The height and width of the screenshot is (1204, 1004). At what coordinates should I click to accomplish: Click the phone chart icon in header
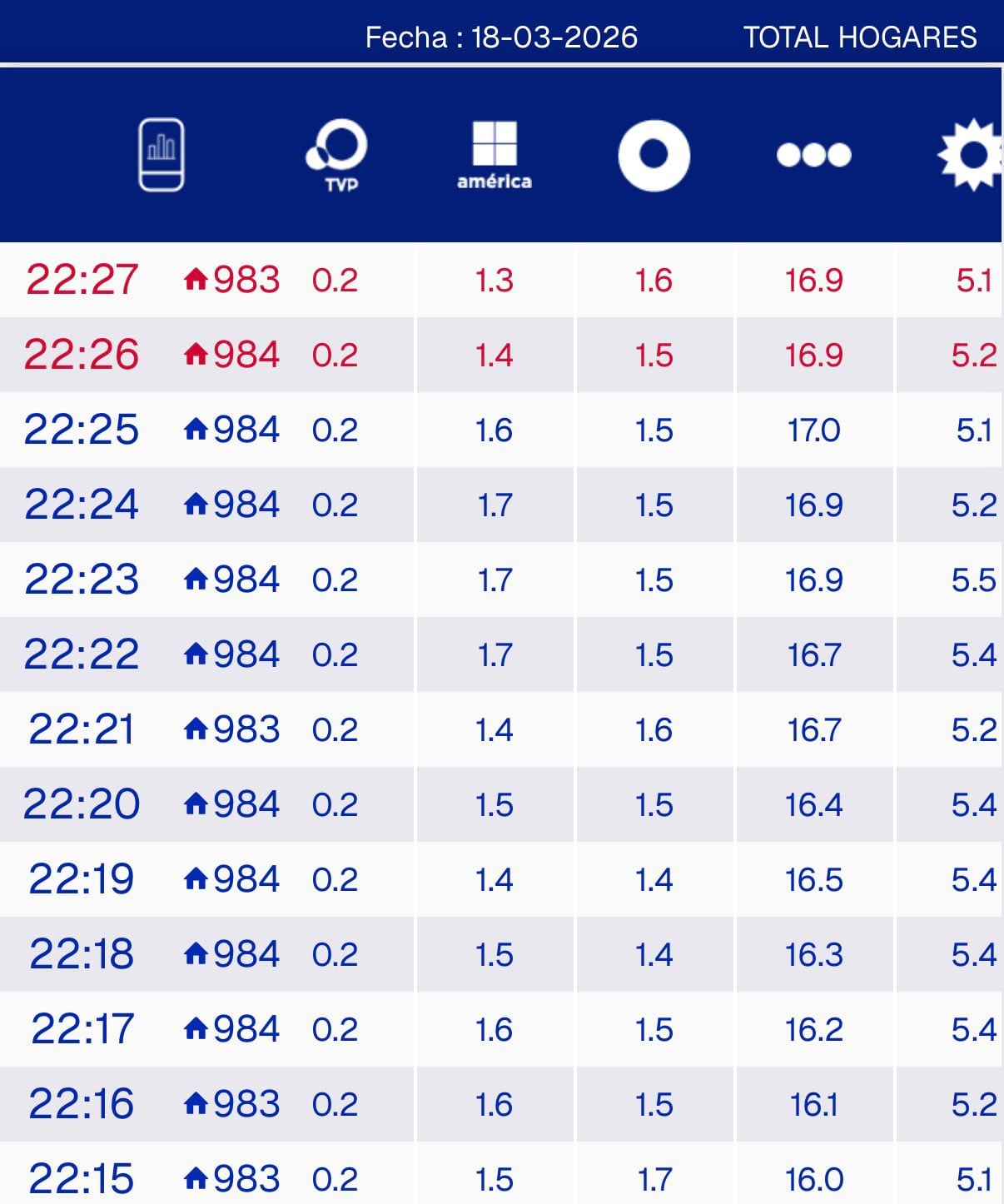point(162,155)
